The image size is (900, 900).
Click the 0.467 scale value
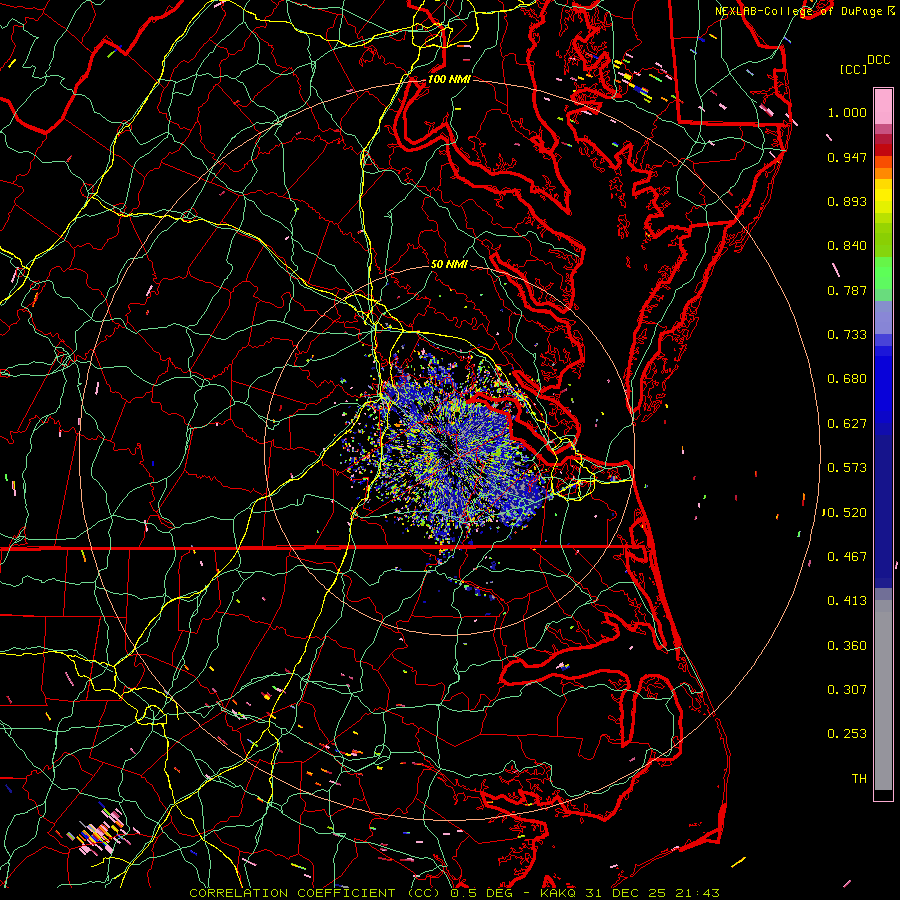click(847, 557)
